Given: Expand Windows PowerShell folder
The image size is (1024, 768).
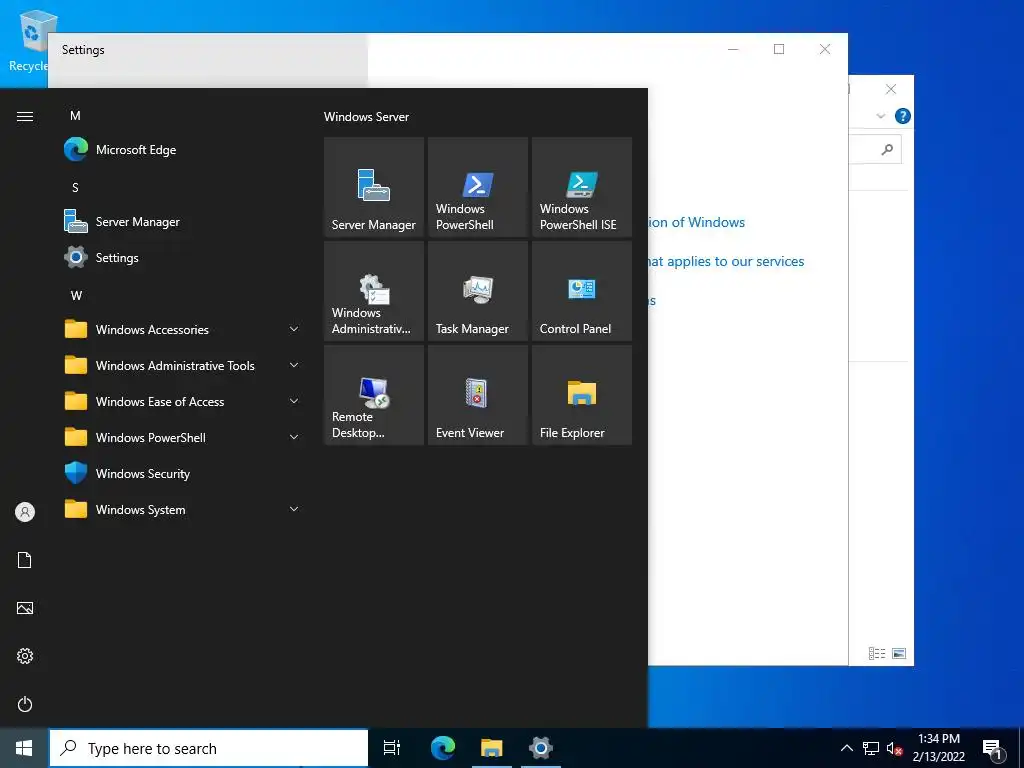Looking at the screenshot, I should (183, 438).
